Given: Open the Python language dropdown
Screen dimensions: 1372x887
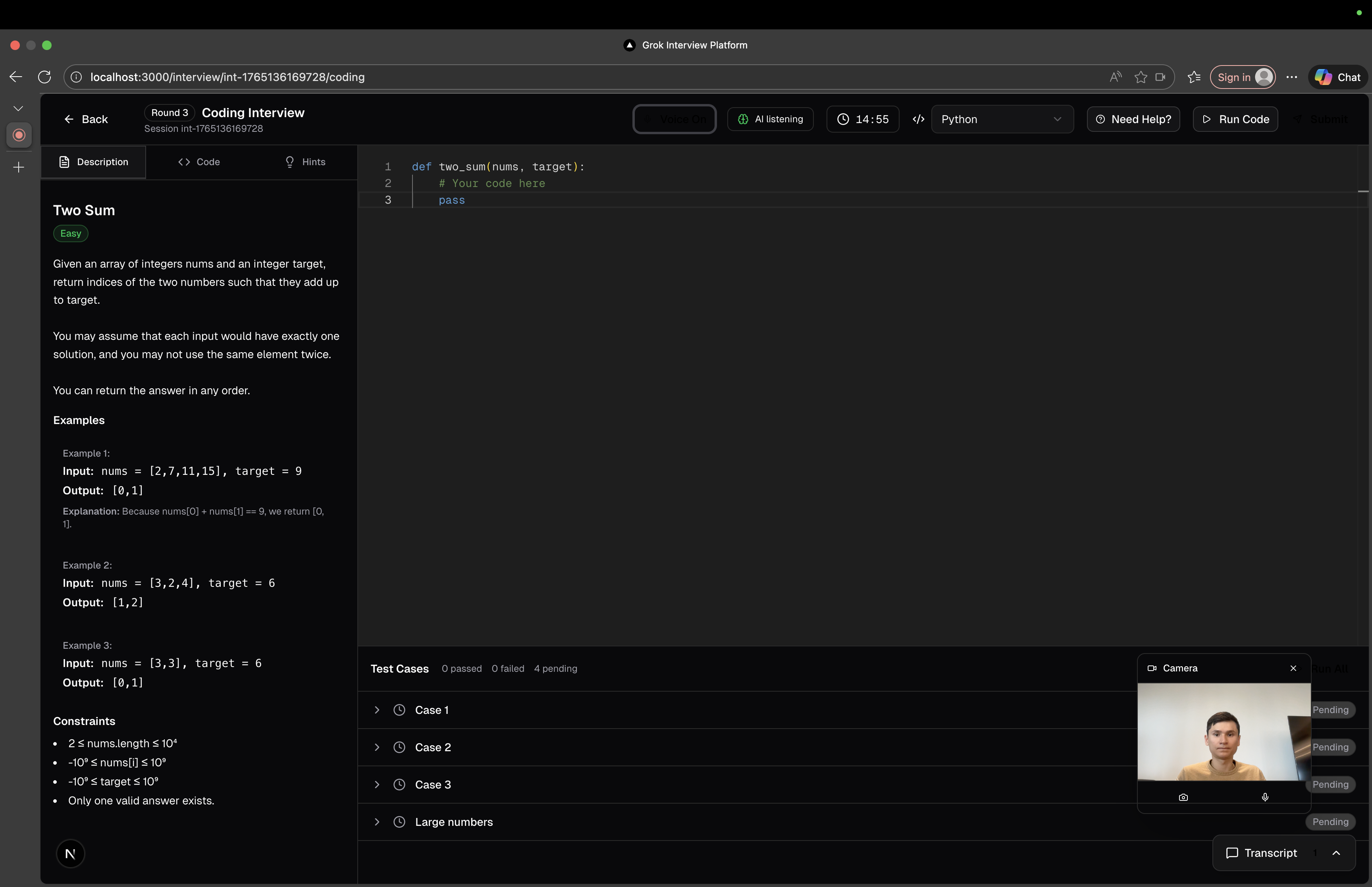Looking at the screenshot, I should 1002,119.
